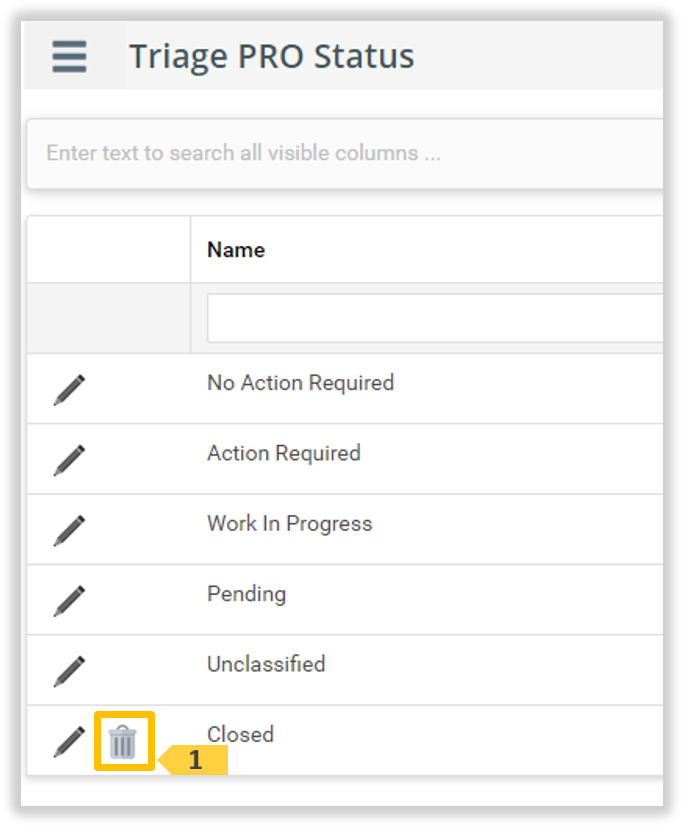Screen dimensions: 684x827
Task: Click the yellow callout marker numbered 1
Action: [x=196, y=760]
